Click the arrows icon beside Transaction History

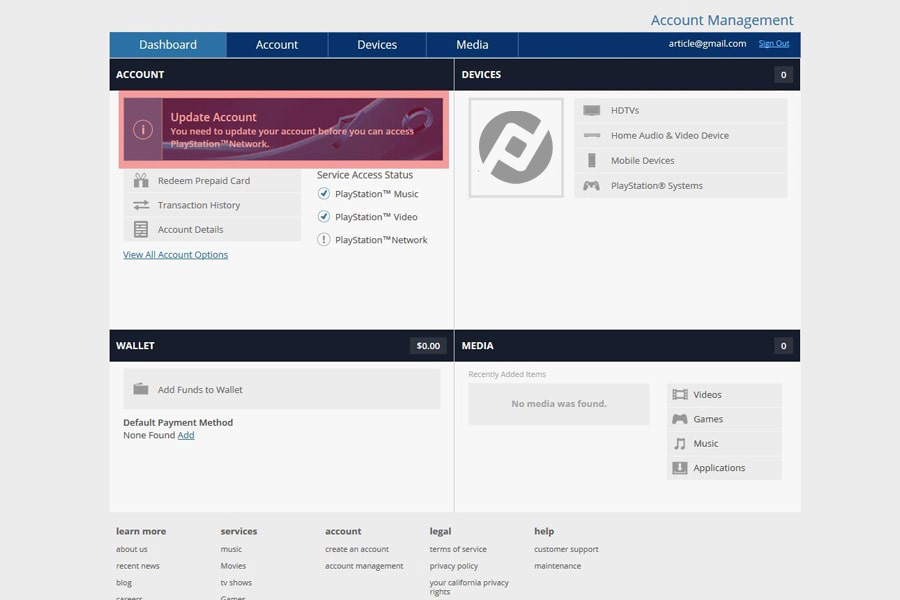click(141, 205)
